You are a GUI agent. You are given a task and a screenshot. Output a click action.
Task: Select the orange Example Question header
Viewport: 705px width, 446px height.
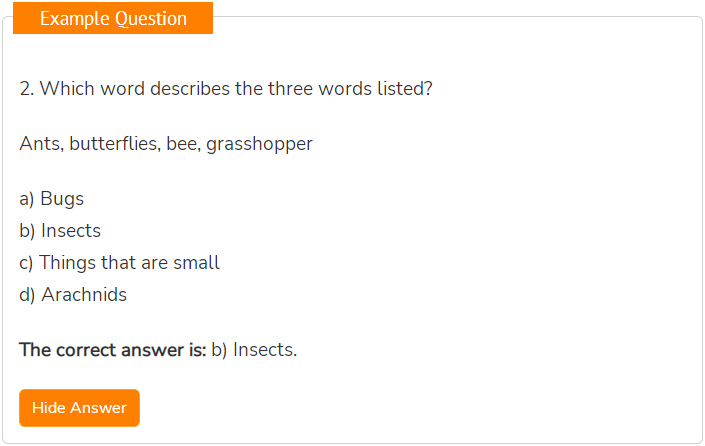(113, 18)
